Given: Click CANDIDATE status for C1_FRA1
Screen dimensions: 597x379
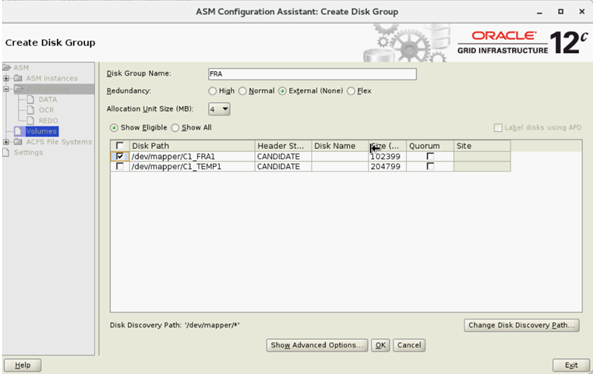Looking at the screenshot, I should tap(283, 157).
